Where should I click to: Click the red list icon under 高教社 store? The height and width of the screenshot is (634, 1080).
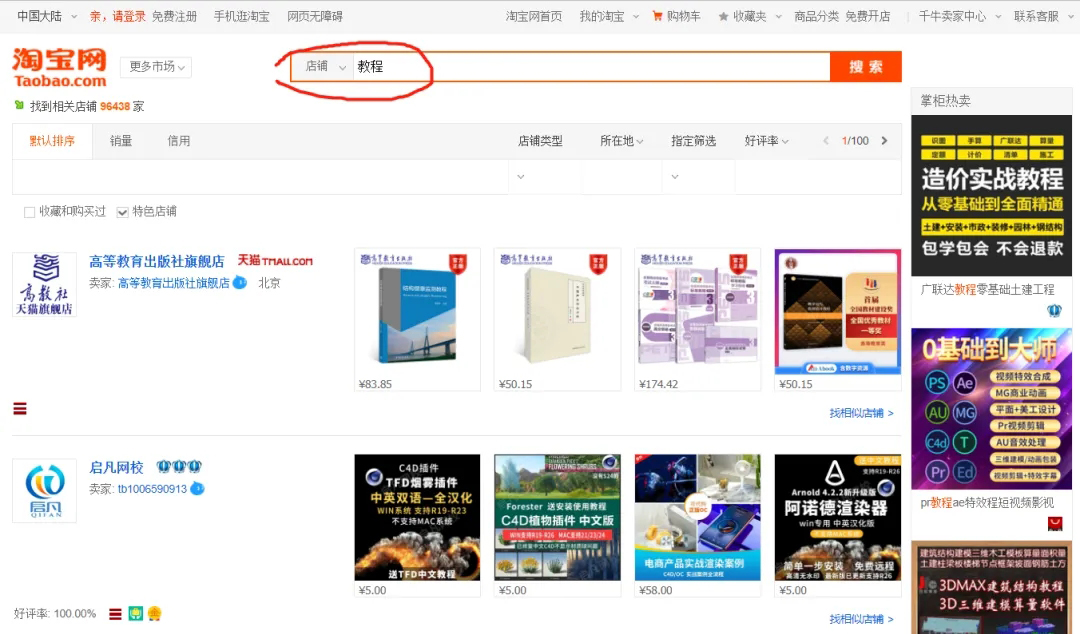20,409
